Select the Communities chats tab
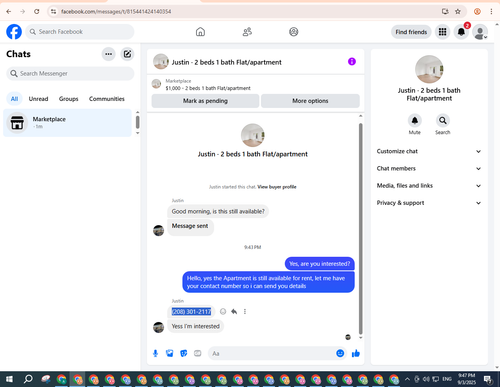 click(x=107, y=99)
